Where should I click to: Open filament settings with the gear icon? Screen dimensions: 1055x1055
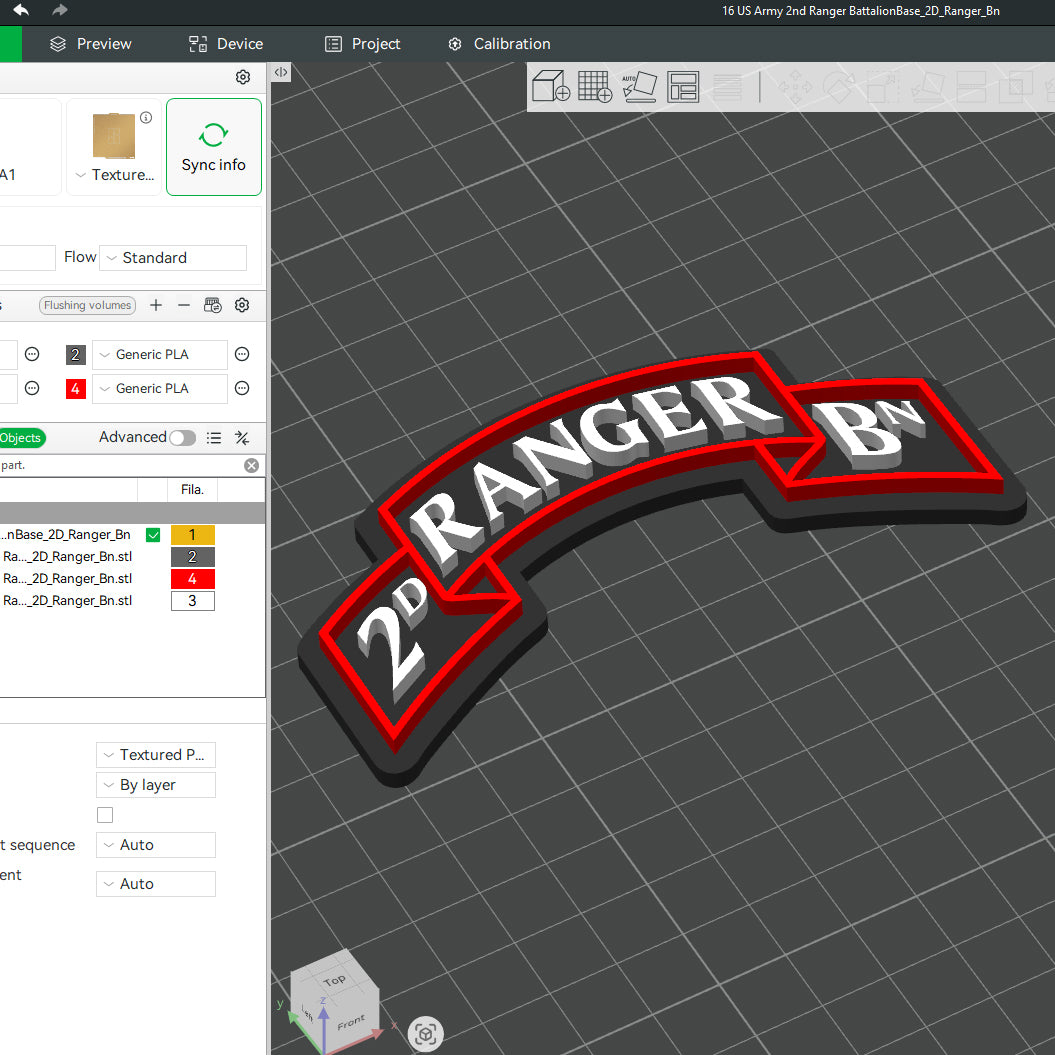point(241,305)
